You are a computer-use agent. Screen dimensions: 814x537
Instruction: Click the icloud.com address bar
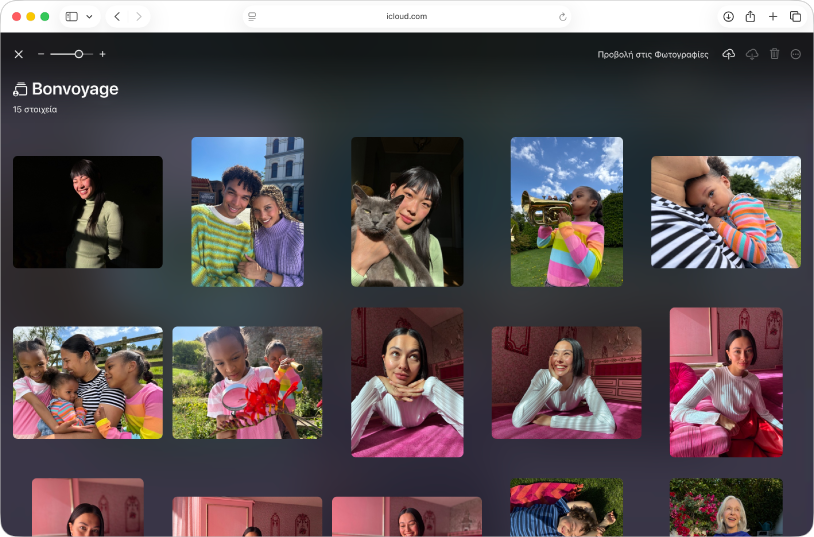point(406,17)
